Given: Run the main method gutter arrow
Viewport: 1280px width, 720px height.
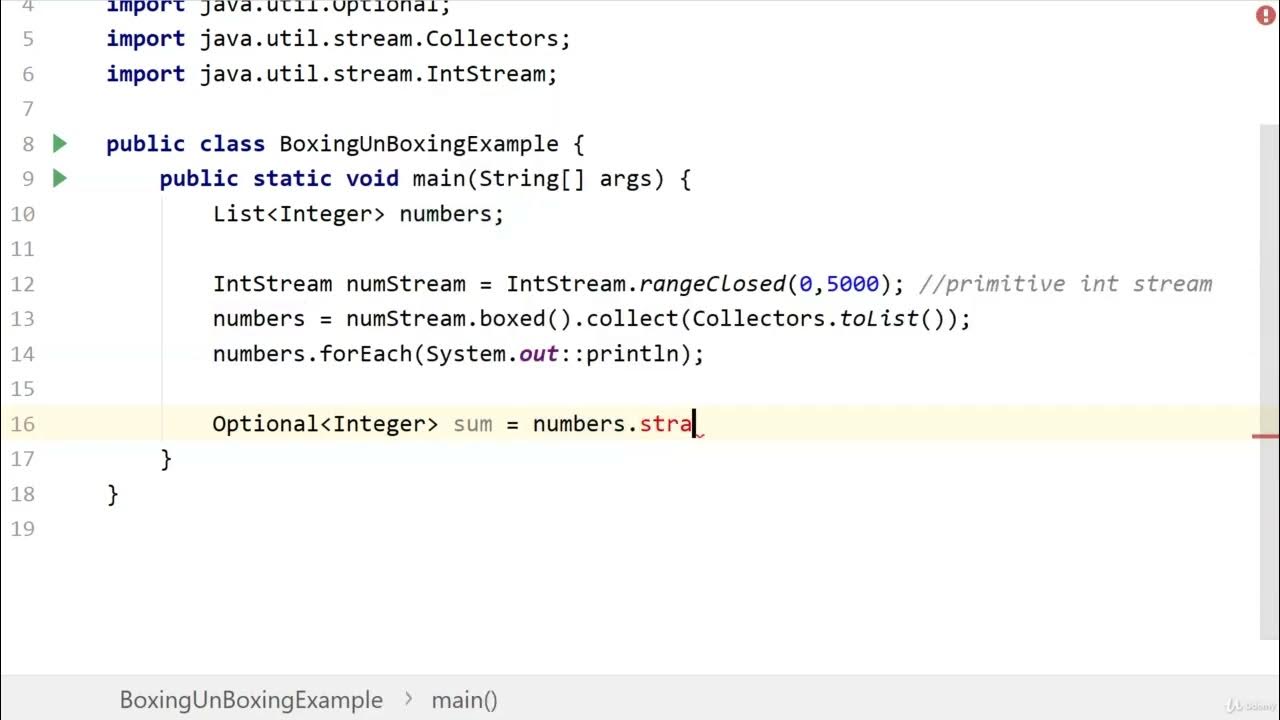Looking at the screenshot, I should pos(60,178).
